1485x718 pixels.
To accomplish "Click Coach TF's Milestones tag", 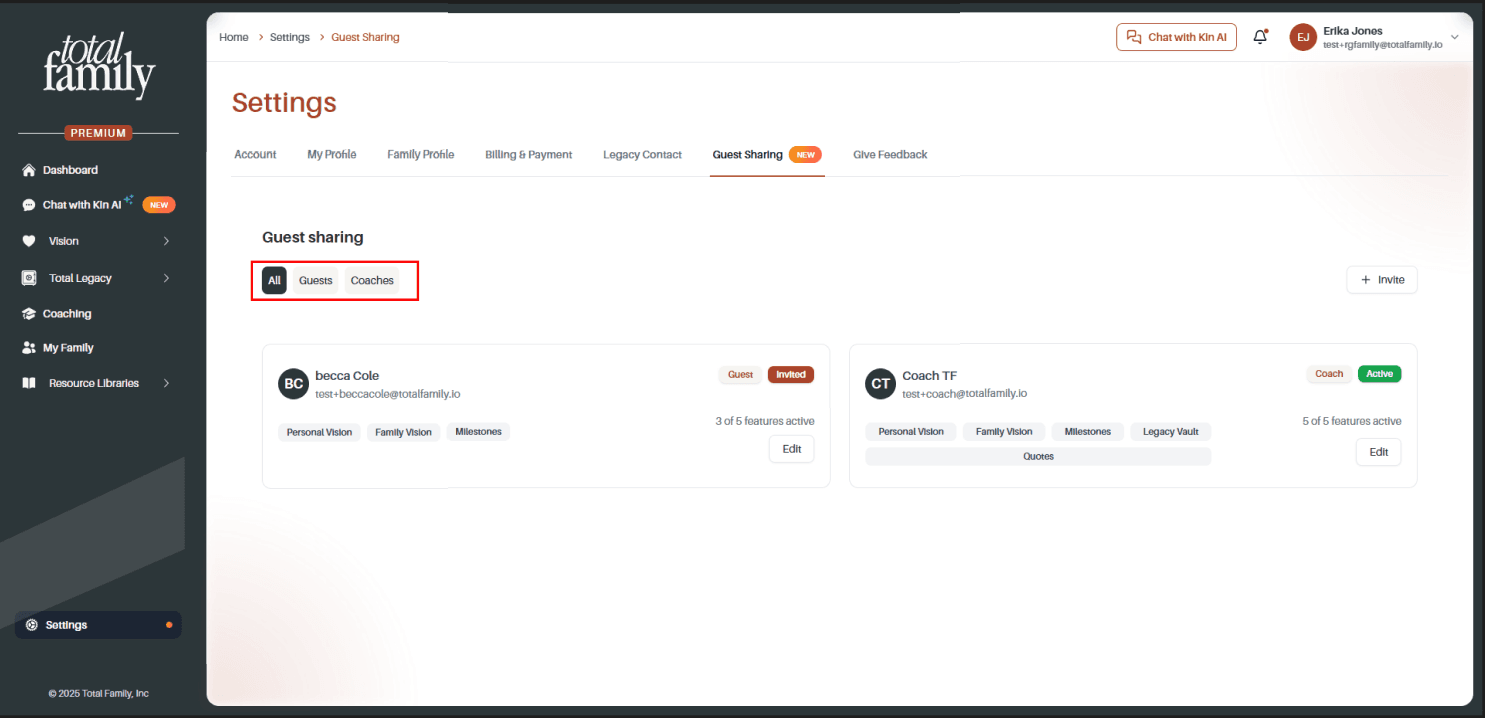I will click(1087, 432).
